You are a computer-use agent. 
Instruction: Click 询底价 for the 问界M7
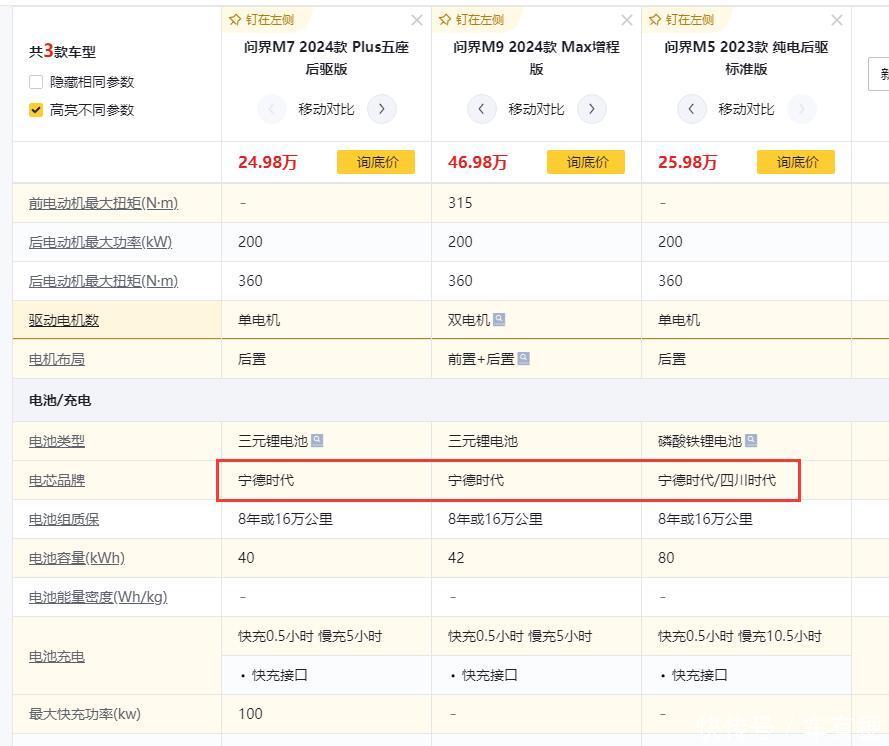[x=376, y=162]
